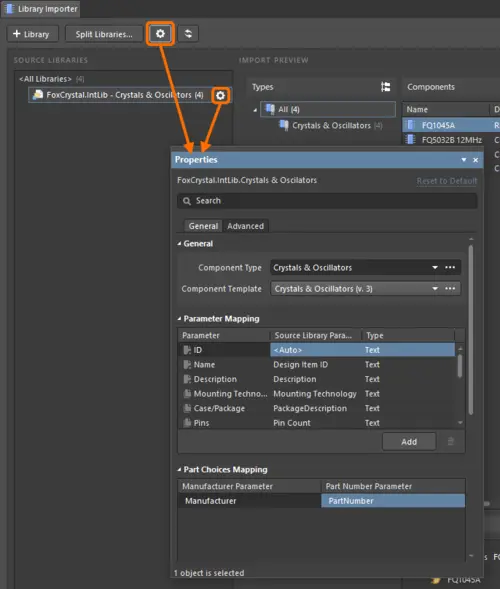This screenshot has height=589, width=500.
Task: Close the Properties panel
Action: tap(476, 160)
